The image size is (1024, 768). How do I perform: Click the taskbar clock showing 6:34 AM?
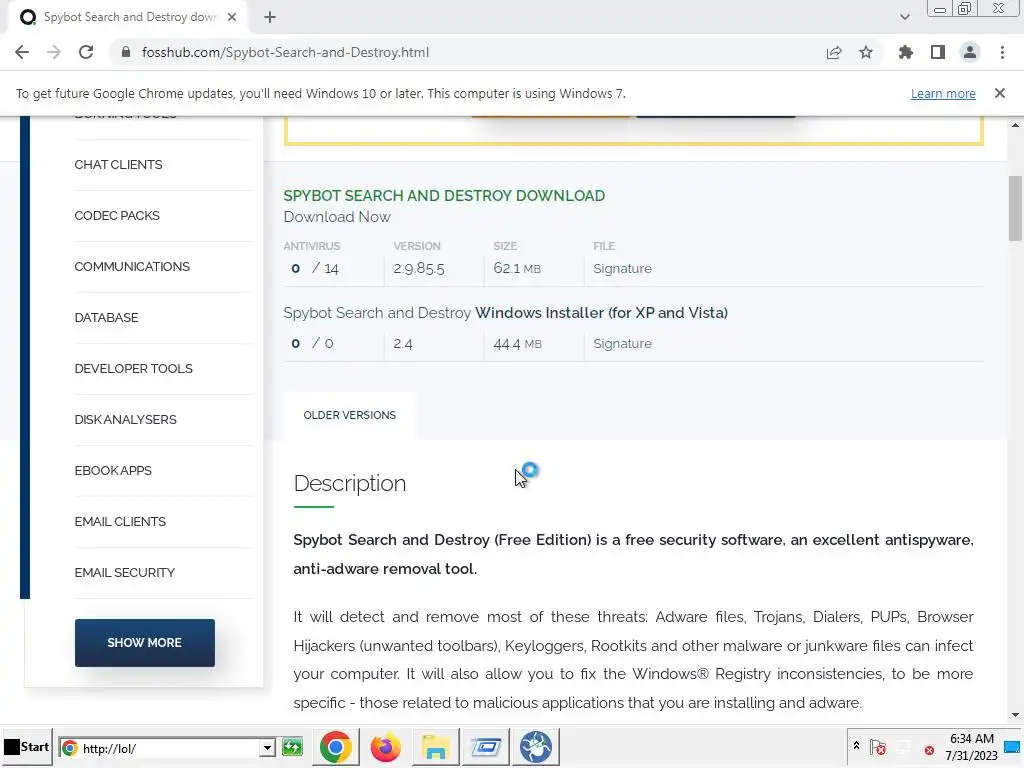[971, 747]
